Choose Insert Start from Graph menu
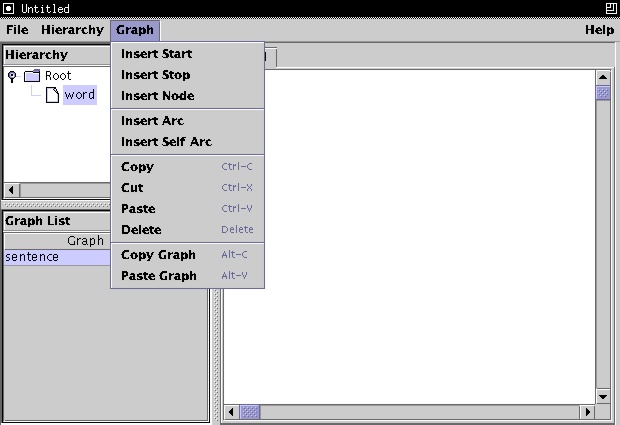Screen dimensions: 620x425 pos(187,54)
